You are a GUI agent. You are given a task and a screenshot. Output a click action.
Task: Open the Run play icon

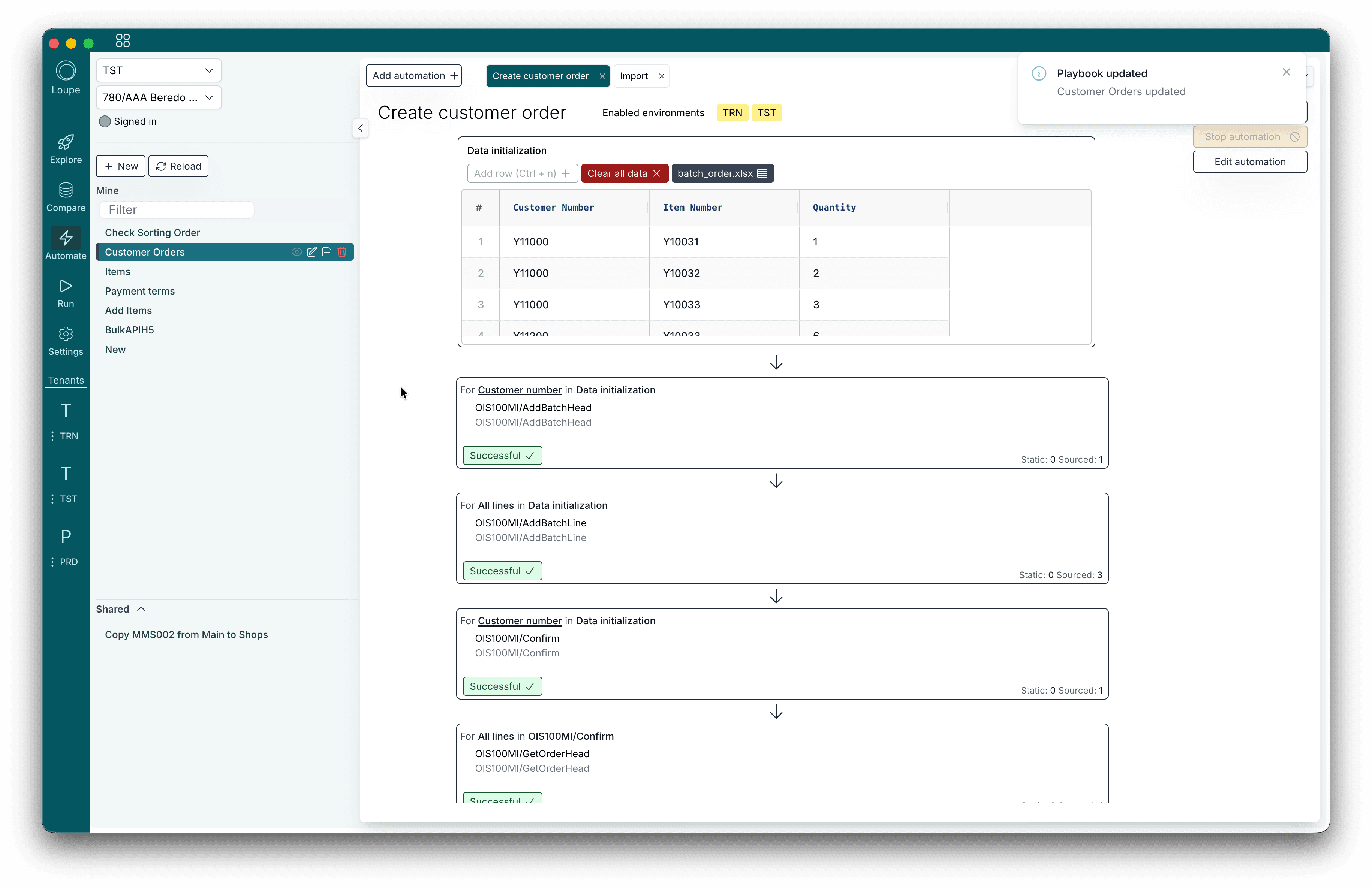point(66,286)
